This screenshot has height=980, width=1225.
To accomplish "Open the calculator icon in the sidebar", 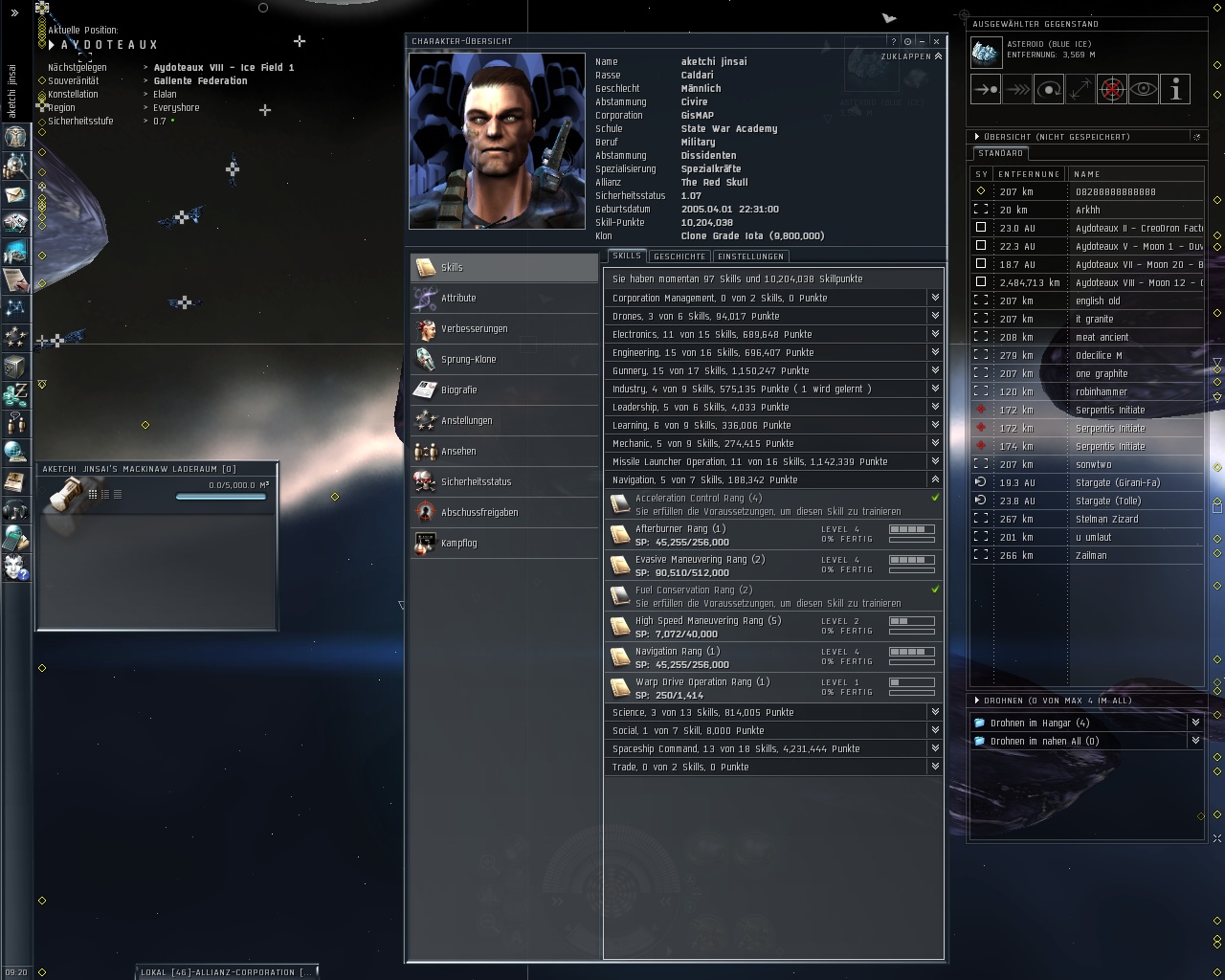I will [x=15, y=538].
